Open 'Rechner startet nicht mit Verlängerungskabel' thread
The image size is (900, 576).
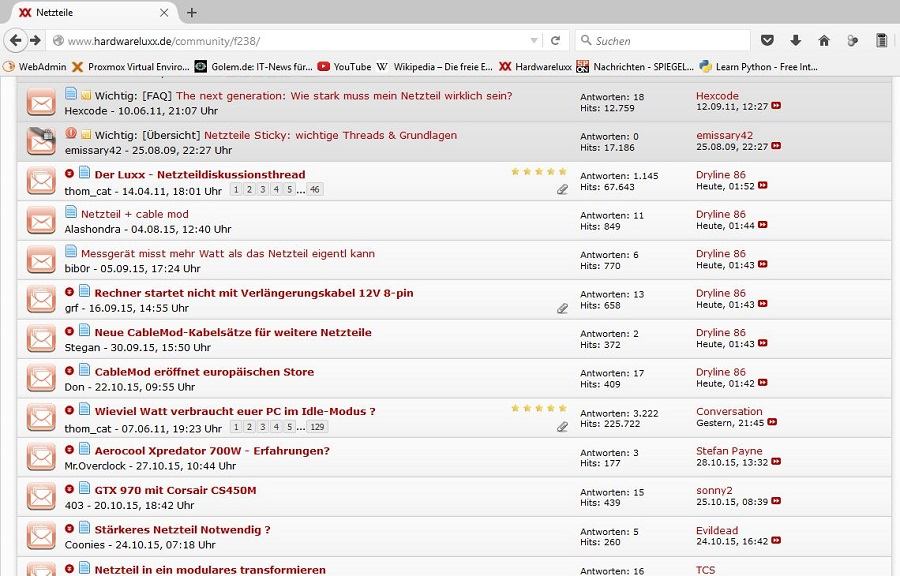coord(254,293)
